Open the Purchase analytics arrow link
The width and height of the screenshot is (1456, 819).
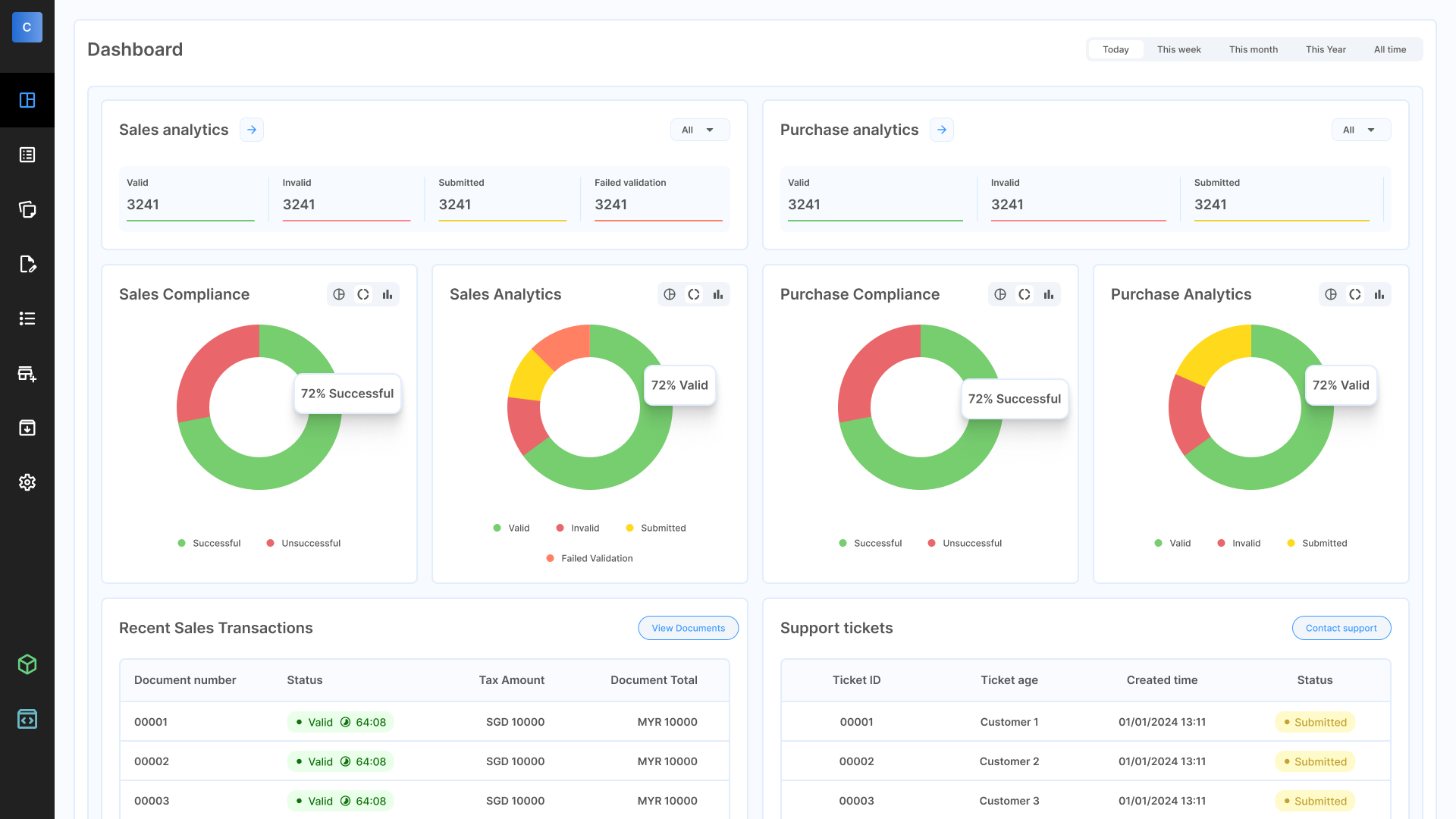tap(942, 130)
